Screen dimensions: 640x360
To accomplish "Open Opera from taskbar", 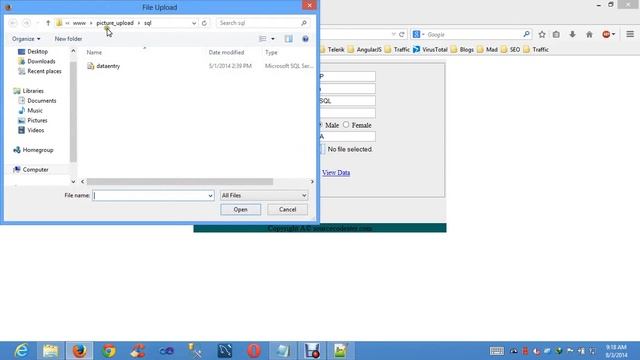I will tap(253, 351).
